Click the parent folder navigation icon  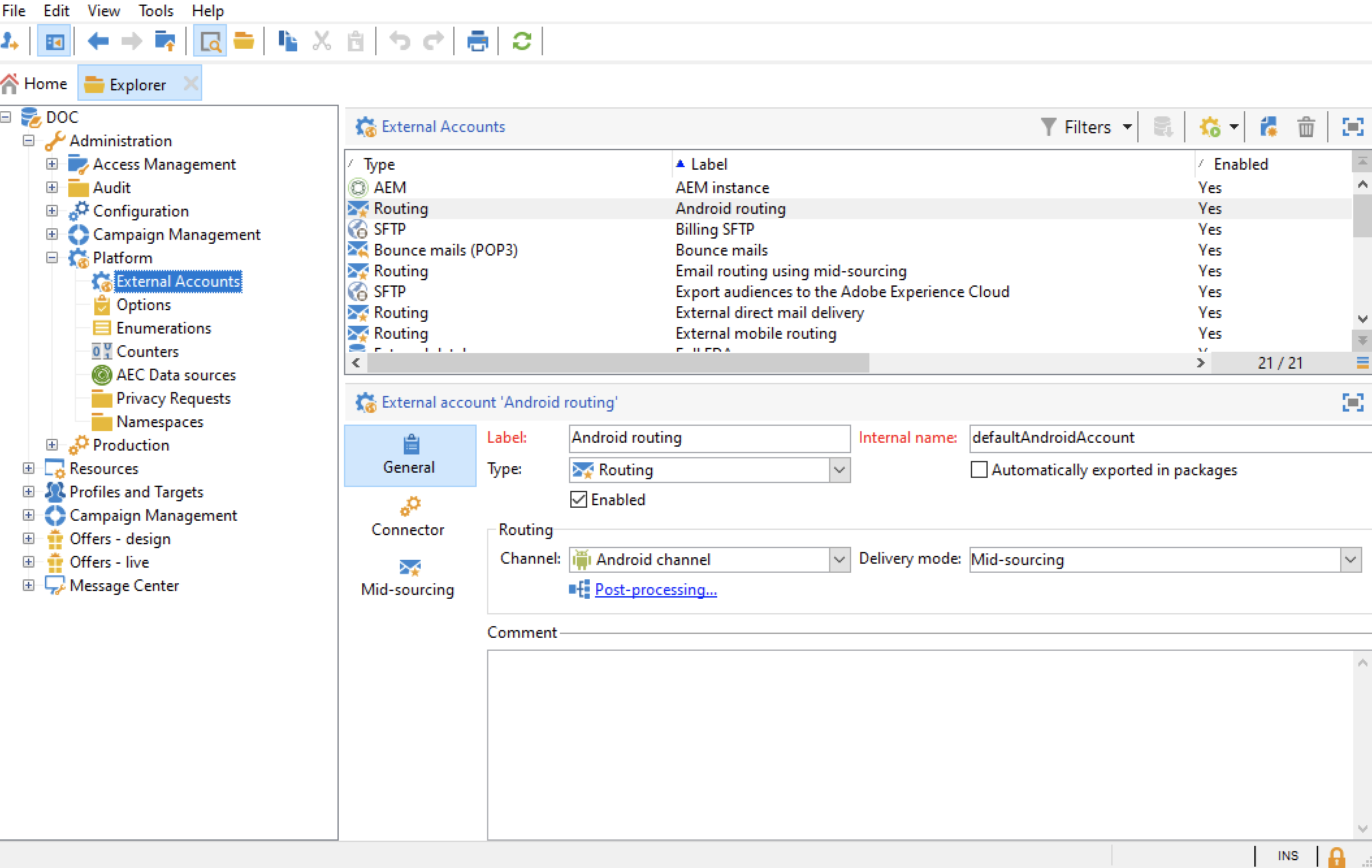point(165,42)
